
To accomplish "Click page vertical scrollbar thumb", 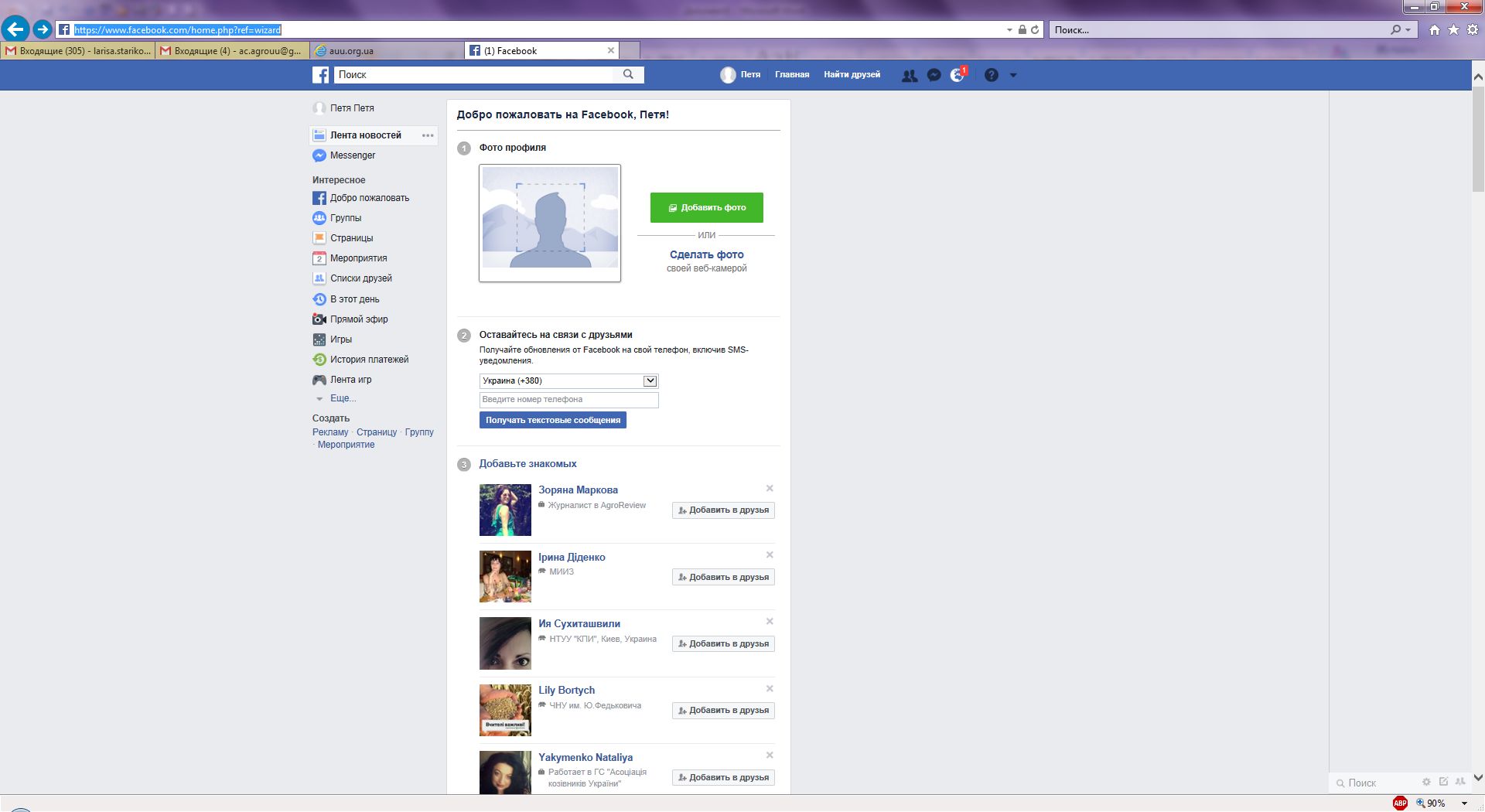I will click(x=1478, y=139).
